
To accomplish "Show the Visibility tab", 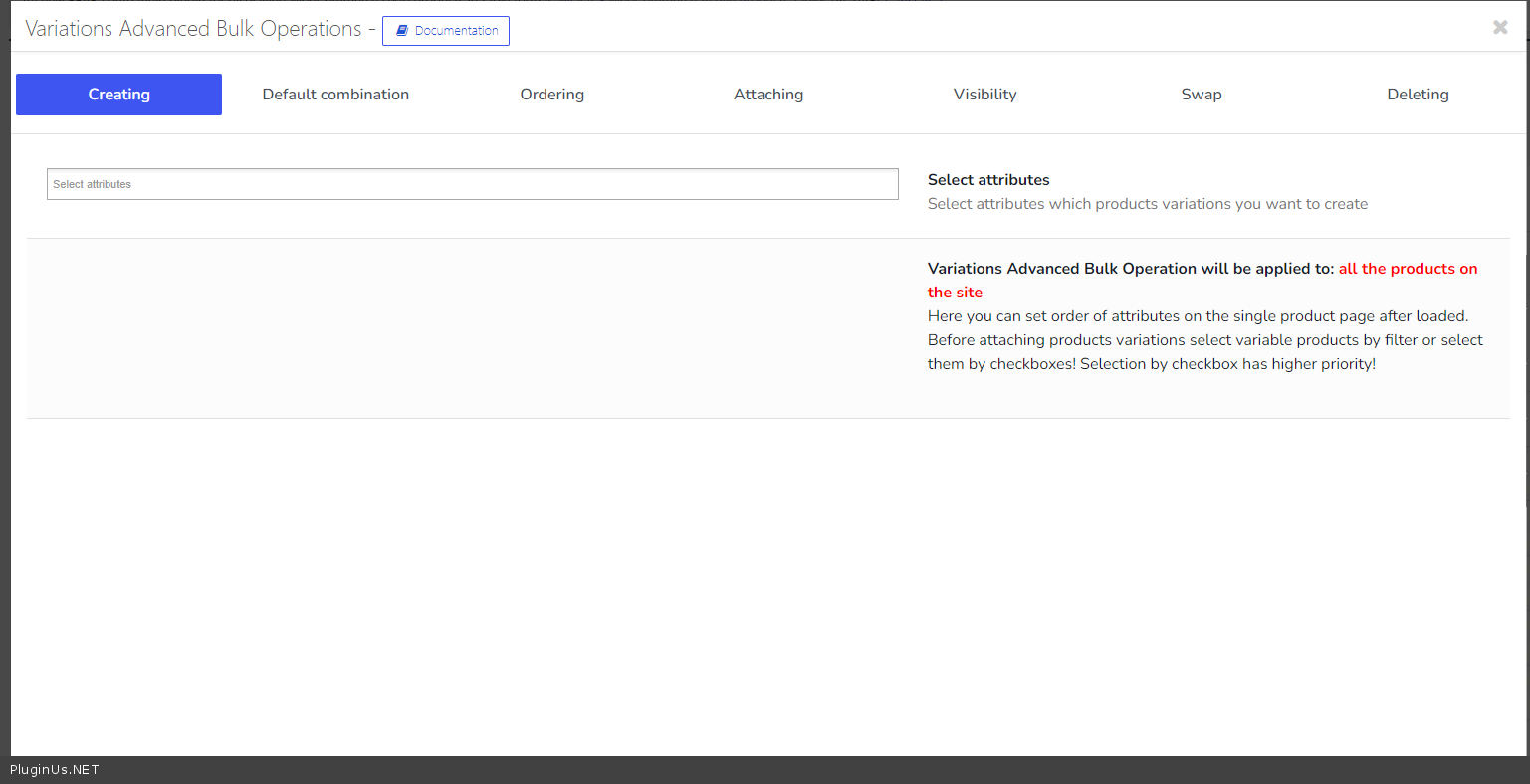I will 984,95.
